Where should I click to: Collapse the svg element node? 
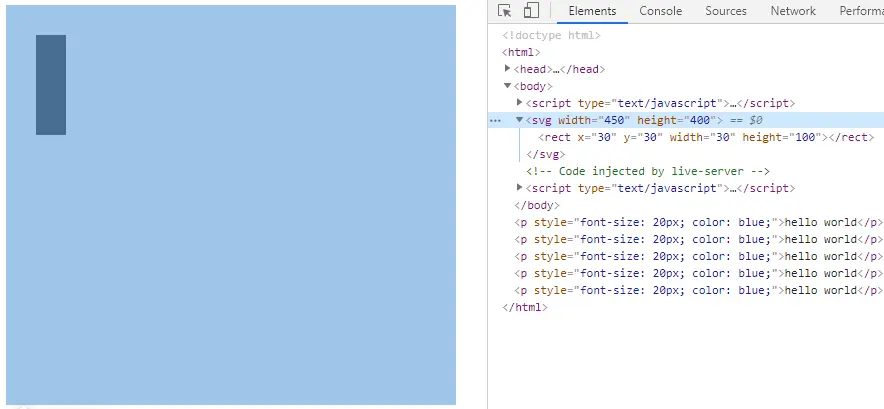pyautogui.click(x=519, y=120)
